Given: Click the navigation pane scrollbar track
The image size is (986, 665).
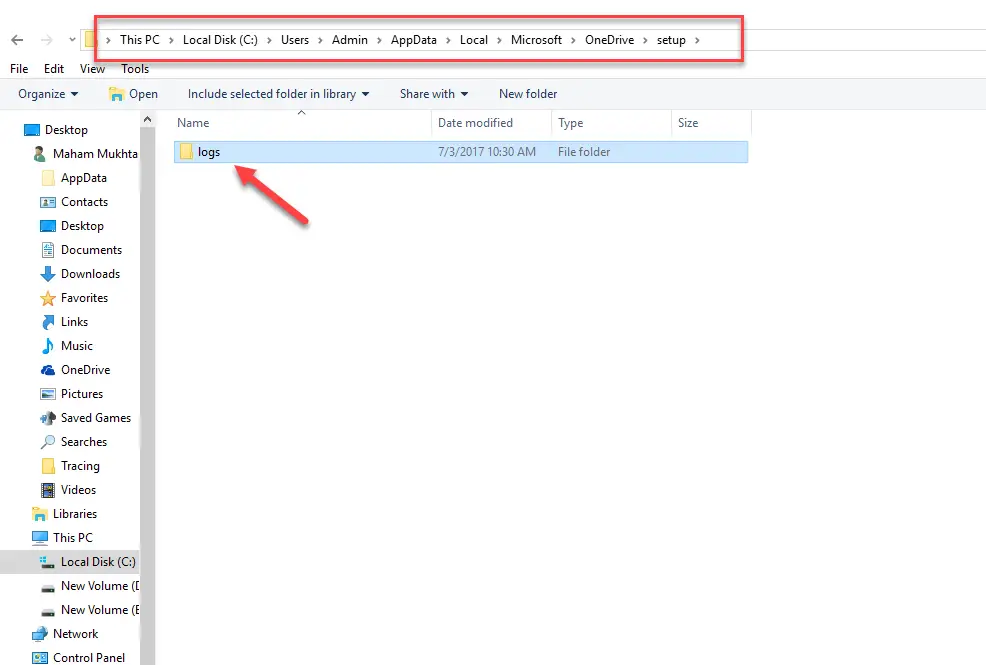Looking at the screenshot, I should (148, 396).
